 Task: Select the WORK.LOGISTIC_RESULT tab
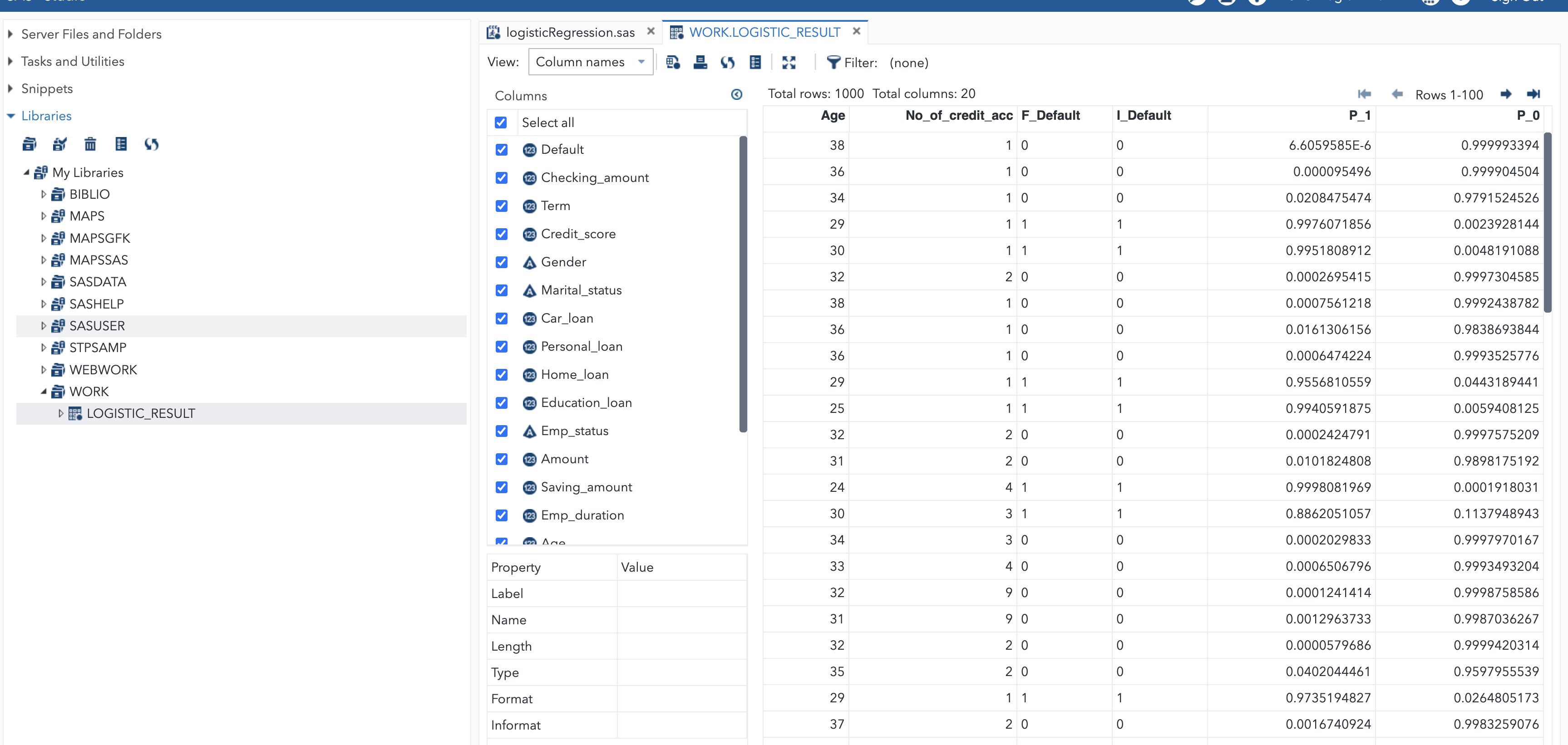pos(764,32)
